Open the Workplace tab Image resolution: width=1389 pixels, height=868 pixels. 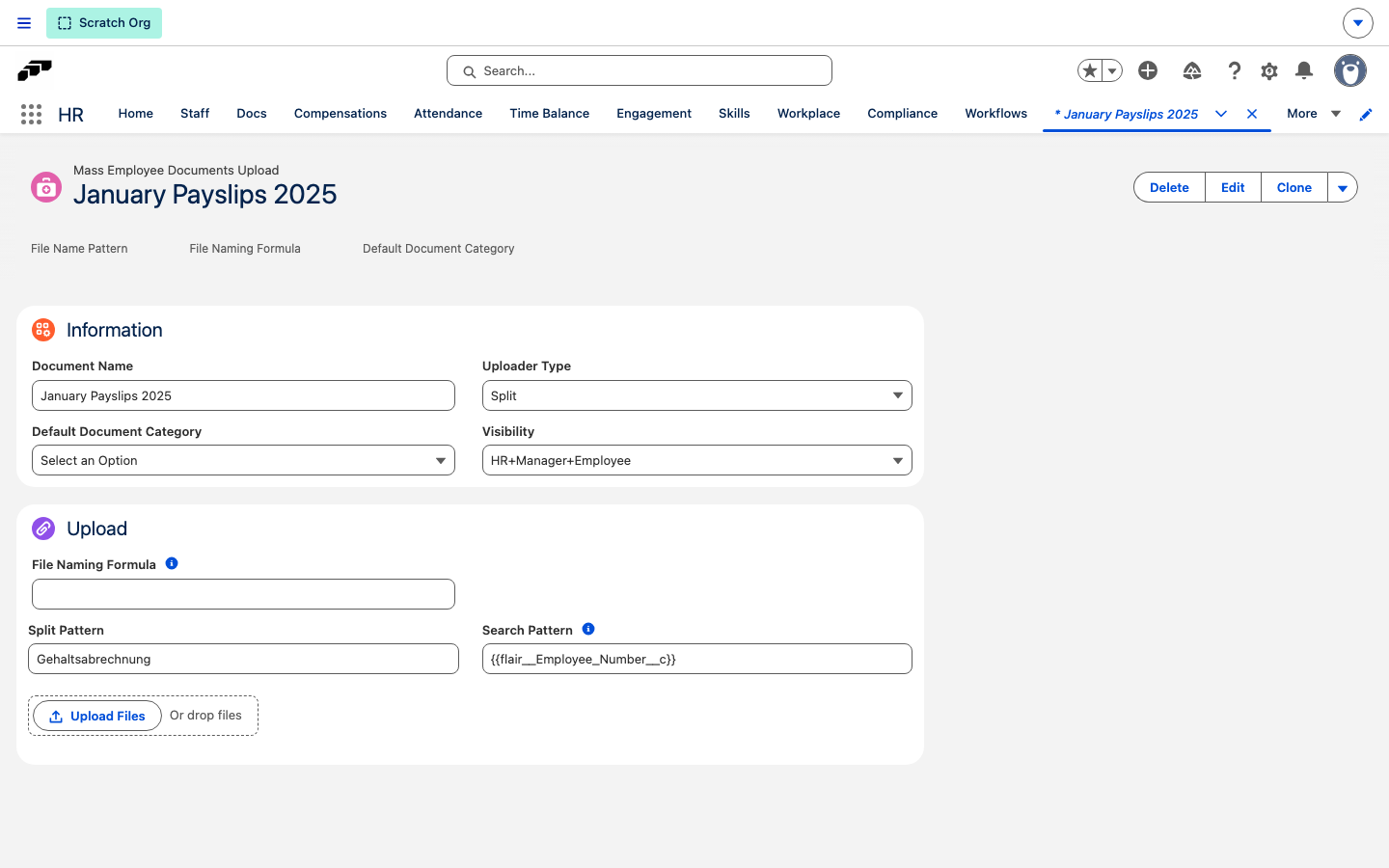[x=808, y=114]
